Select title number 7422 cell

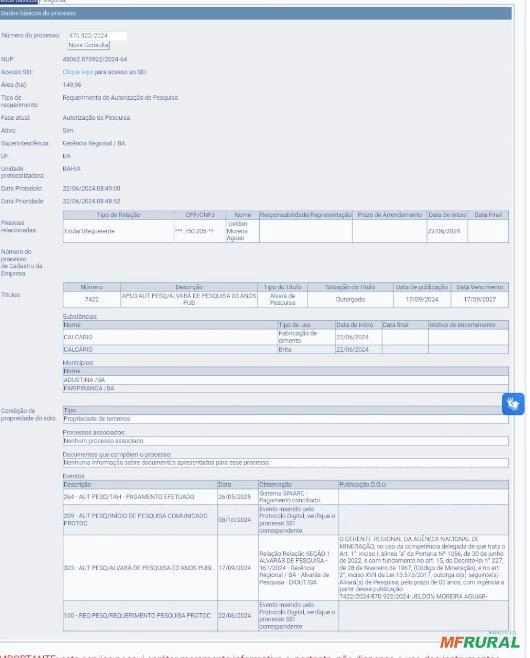[91, 299]
